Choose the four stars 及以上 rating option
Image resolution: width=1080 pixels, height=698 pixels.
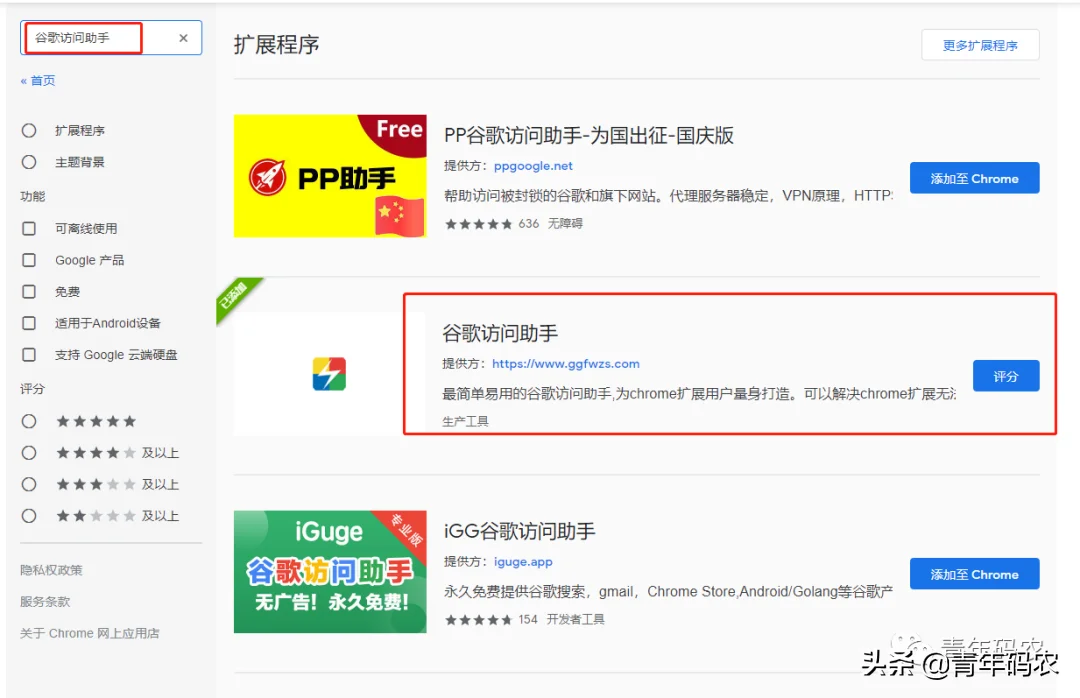click(29, 453)
